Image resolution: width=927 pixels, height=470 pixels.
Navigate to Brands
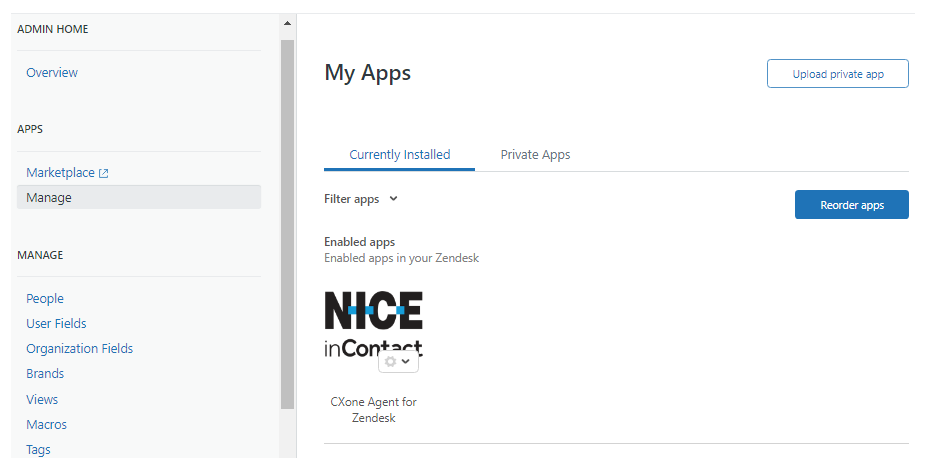tap(45, 374)
